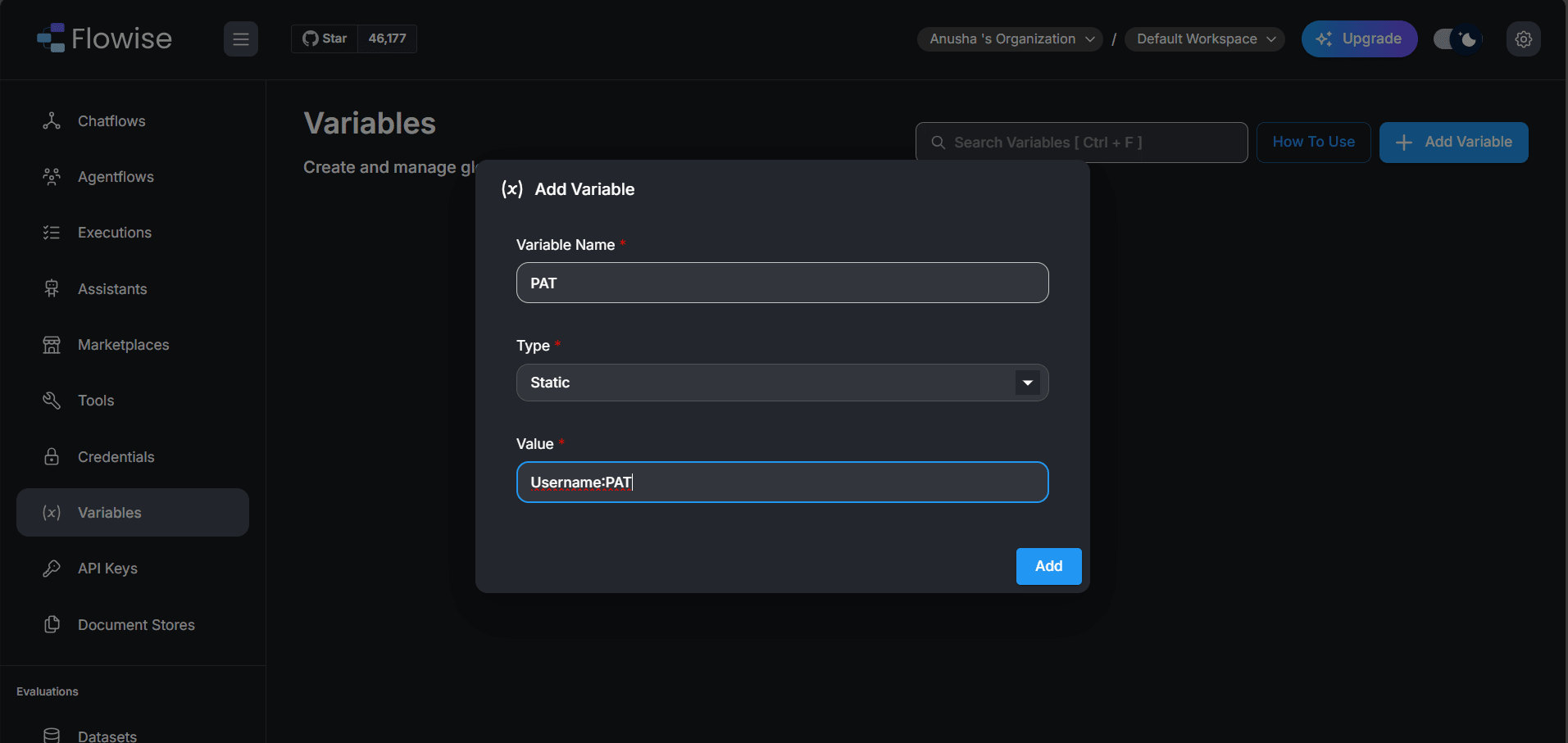Expand Anusha's Organization dropdown

pyautogui.click(x=1010, y=39)
